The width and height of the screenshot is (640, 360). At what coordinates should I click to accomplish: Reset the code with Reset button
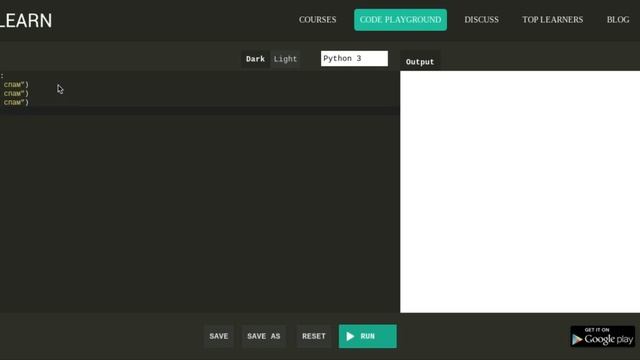(x=313, y=336)
